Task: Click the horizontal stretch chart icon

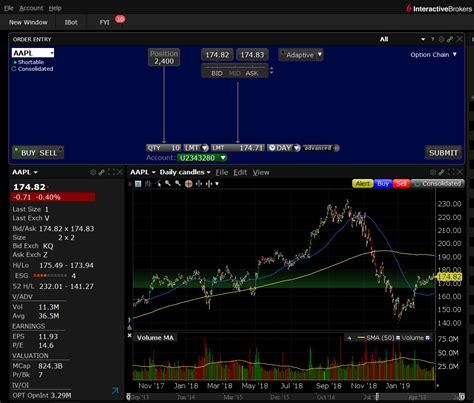Action: click(x=209, y=184)
